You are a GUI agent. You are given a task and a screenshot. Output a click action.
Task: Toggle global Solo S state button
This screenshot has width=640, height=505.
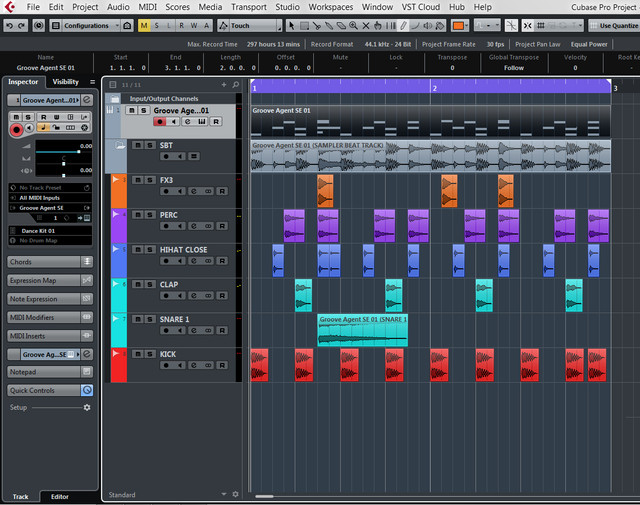tap(156, 26)
